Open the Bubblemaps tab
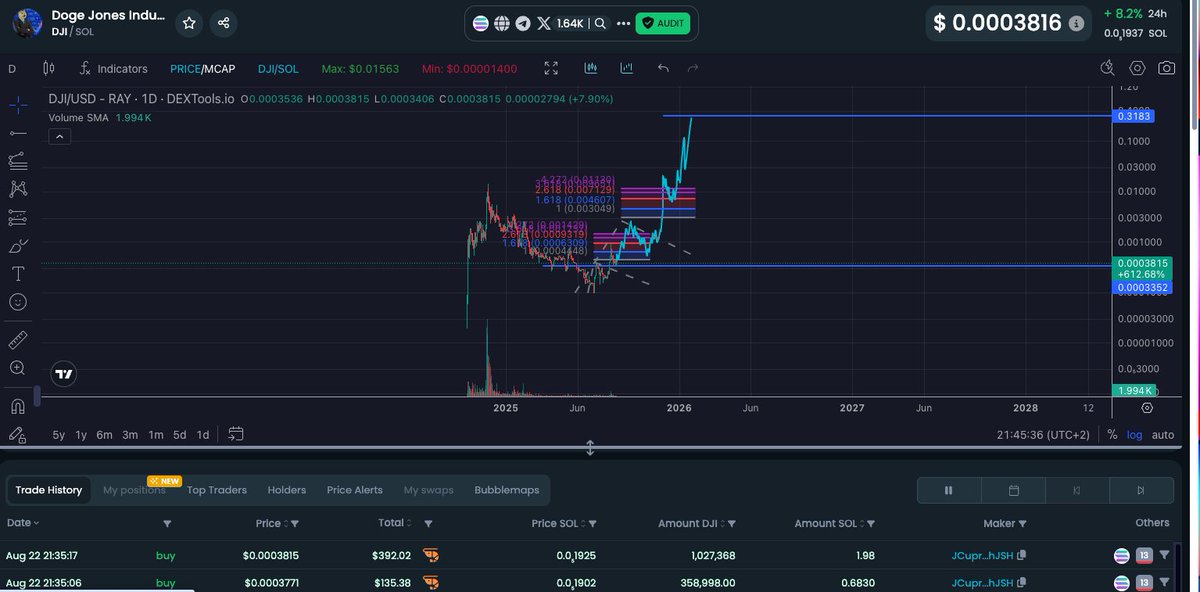Viewport: 1200px width, 592px height. [507, 490]
